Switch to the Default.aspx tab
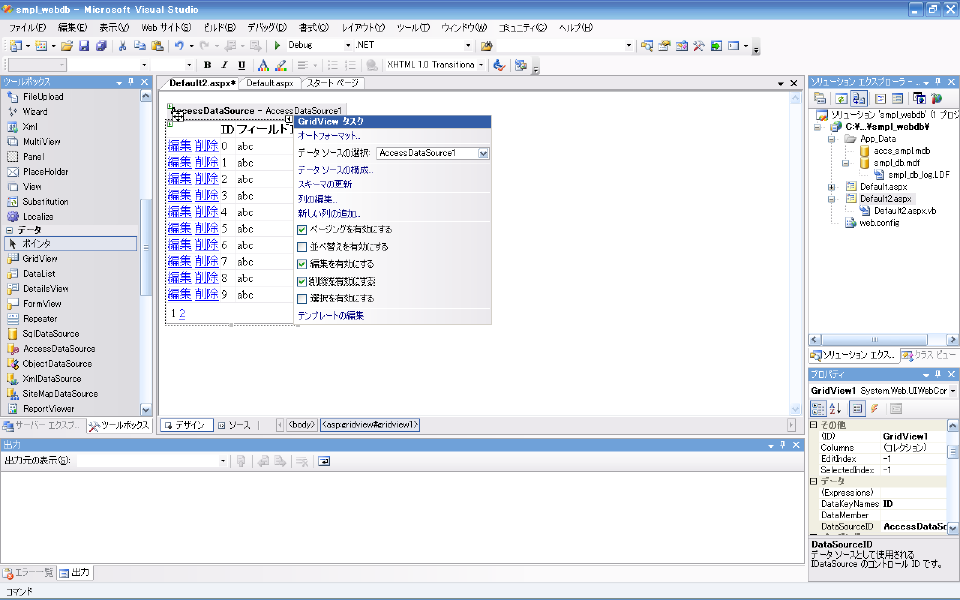The image size is (960, 600). pyautogui.click(x=270, y=83)
